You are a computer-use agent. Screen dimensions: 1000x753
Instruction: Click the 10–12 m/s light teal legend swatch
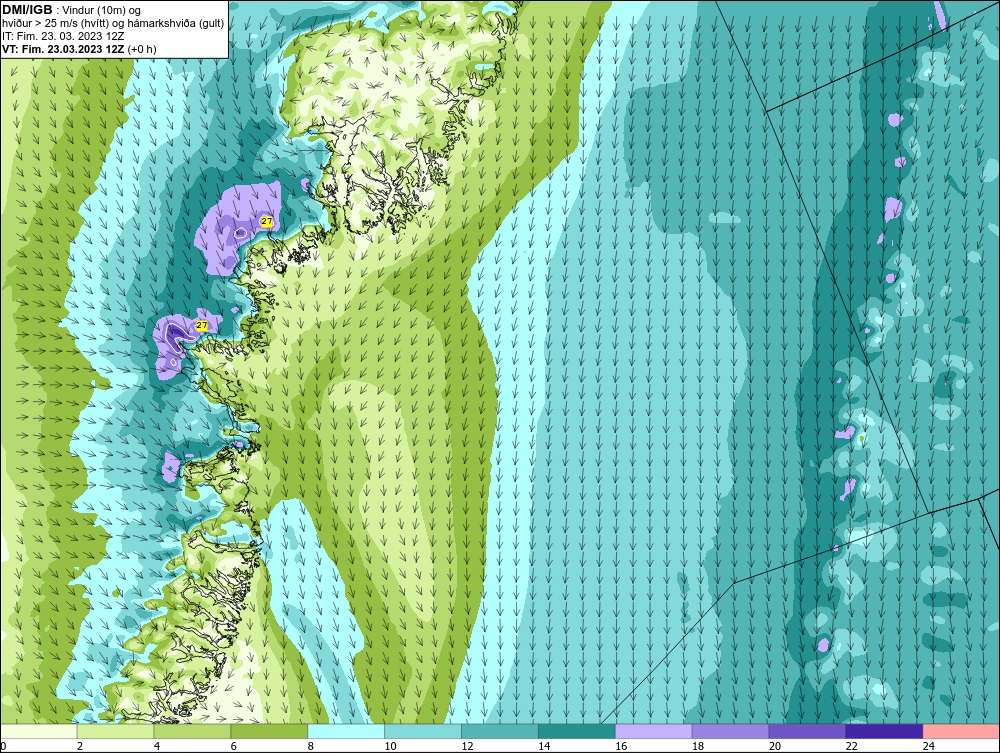pyautogui.click(x=423, y=731)
